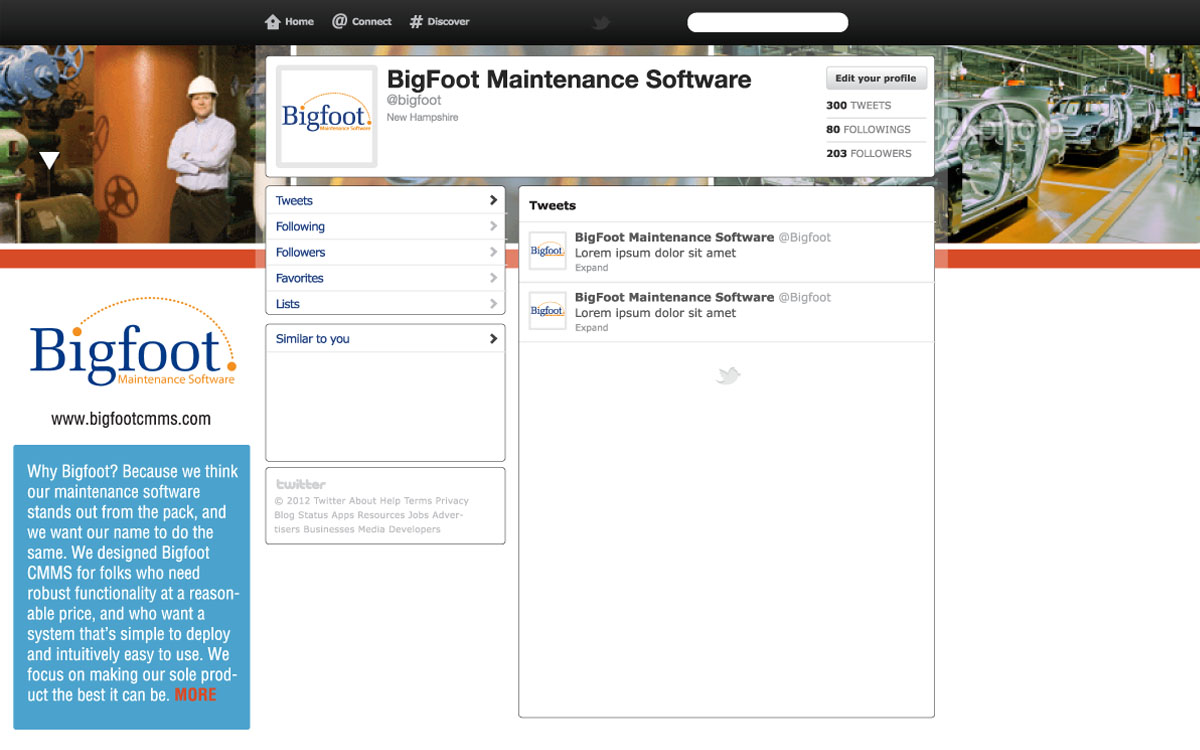The width and height of the screenshot is (1200, 750).
Task: Expand the second Lorem ipsum tweet
Action: click(591, 328)
